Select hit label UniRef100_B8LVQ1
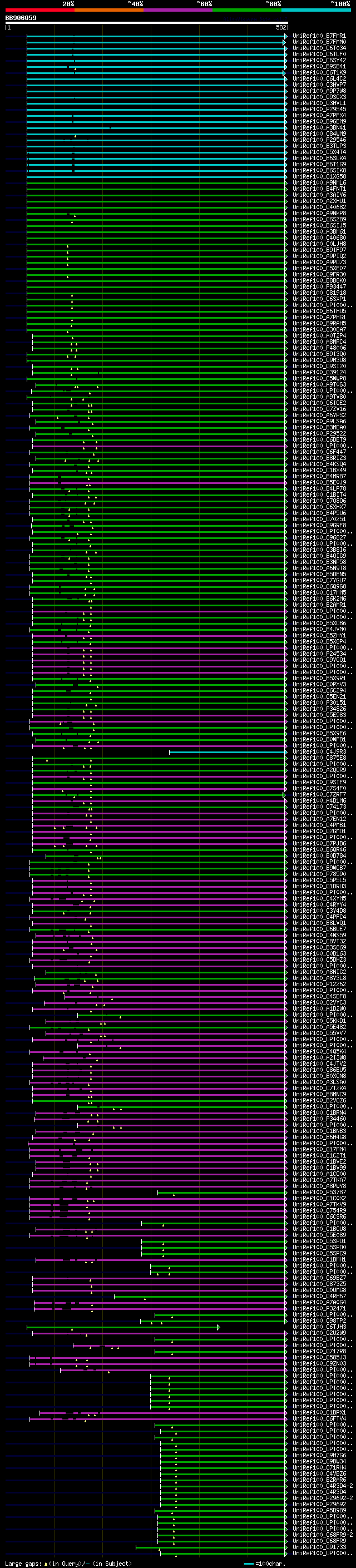Viewport: 356px width, 1568px height. (319, 923)
